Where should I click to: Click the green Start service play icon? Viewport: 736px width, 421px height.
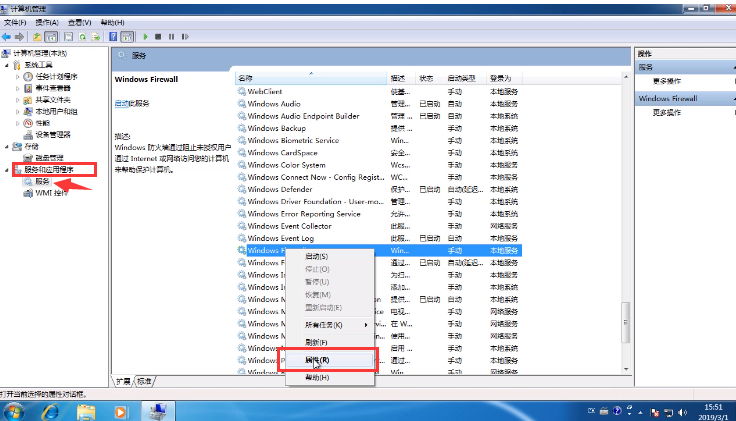click(146, 37)
